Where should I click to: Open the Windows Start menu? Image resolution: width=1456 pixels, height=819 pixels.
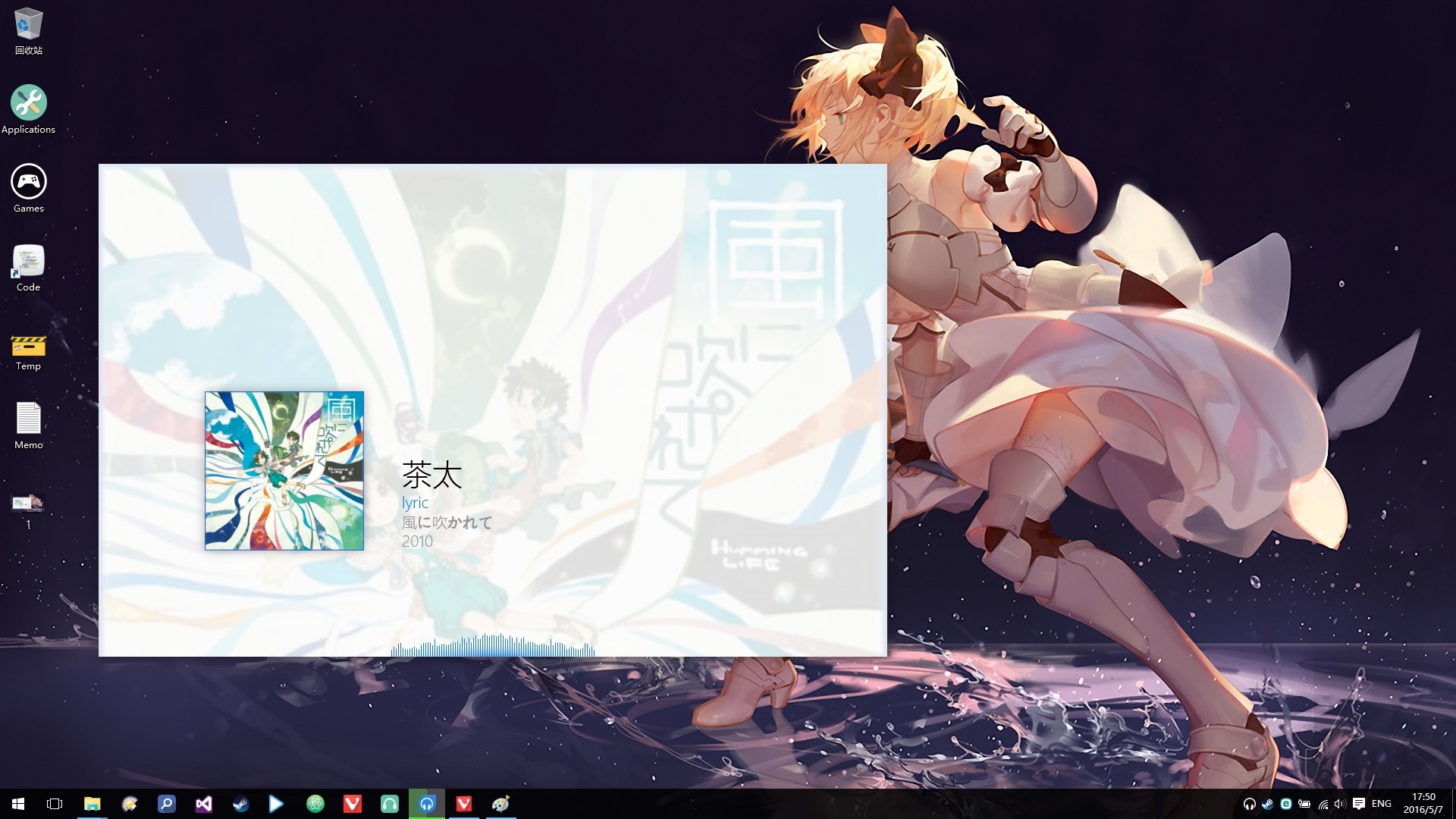point(18,804)
